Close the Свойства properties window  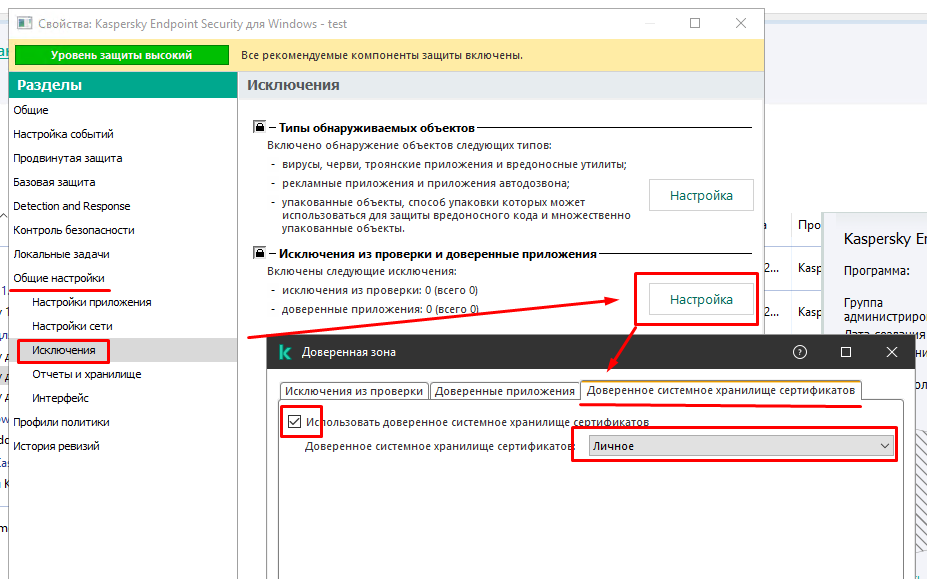point(741,23)
